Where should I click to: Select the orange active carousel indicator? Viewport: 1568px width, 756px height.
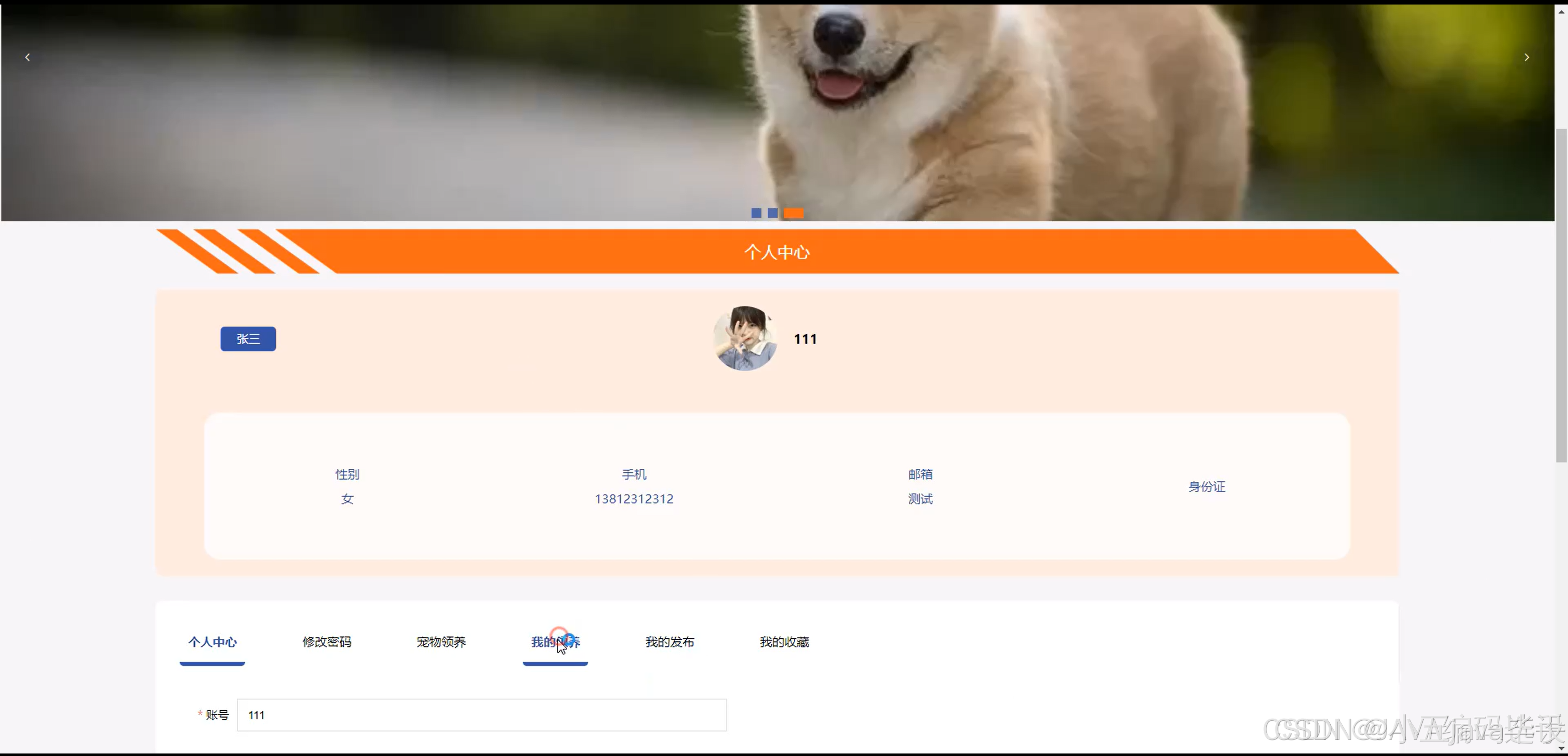[x=793, y=213]
